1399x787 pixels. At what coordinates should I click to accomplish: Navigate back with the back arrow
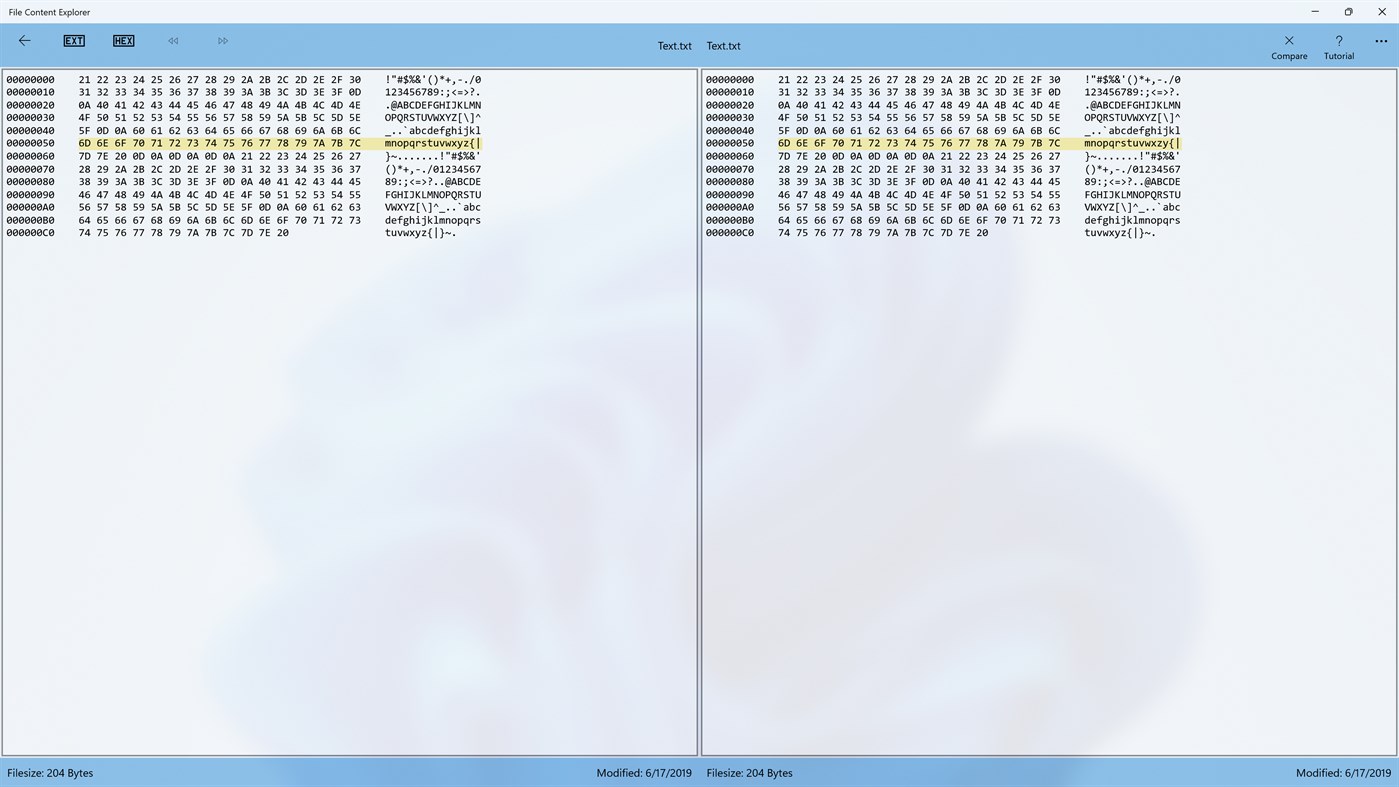pos(24,40)
